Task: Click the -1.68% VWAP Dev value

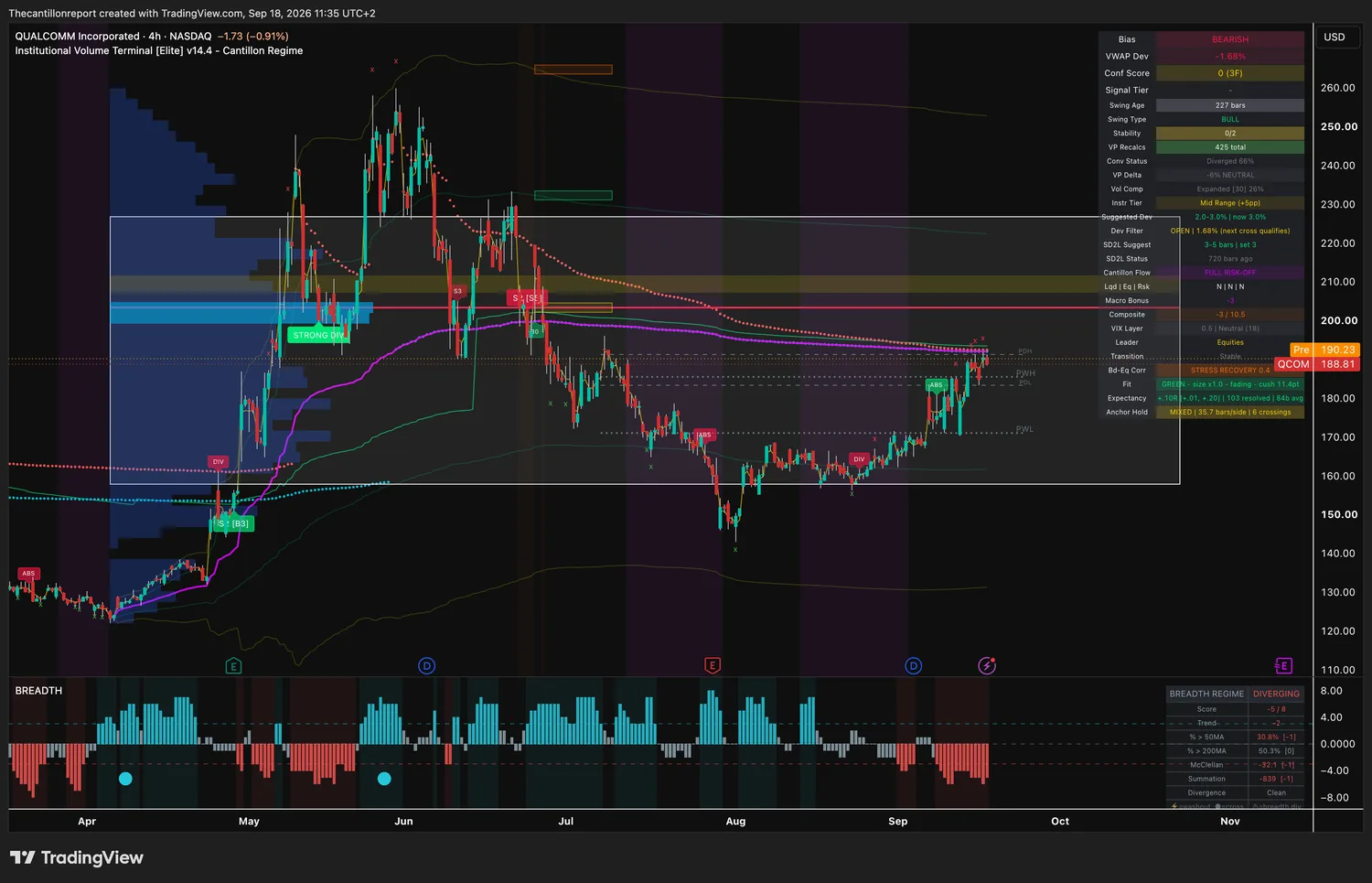Action: point(1230,57)
